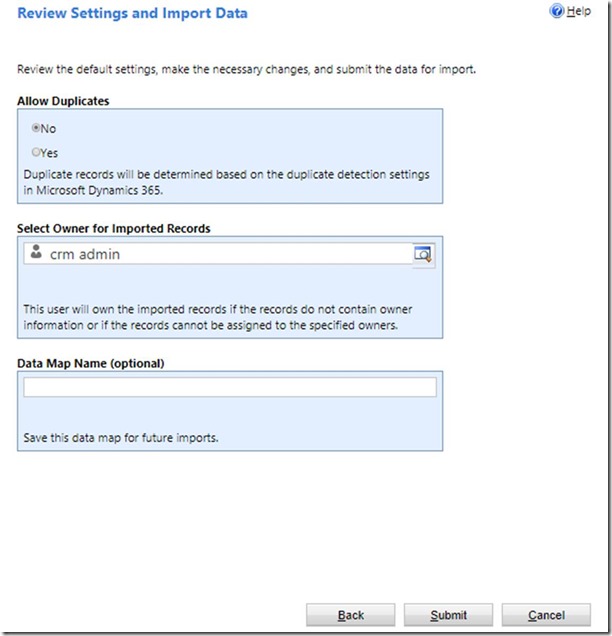This screenshot has width=612, height=636.
Task: Select the No radio button for duplicates
Action: 37,129
